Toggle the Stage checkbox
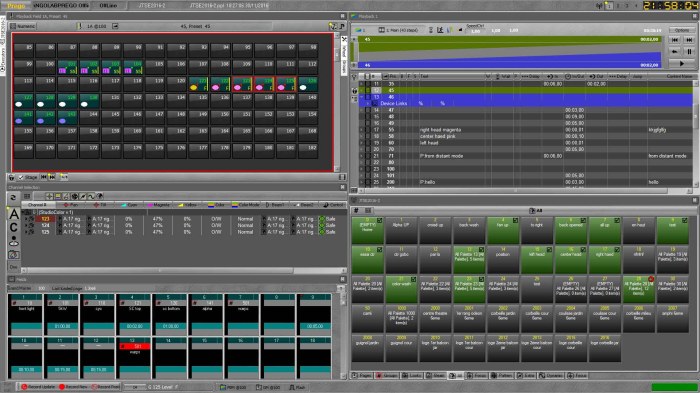Viewport: 700px width, 393px height. click(x=21, y=177)
